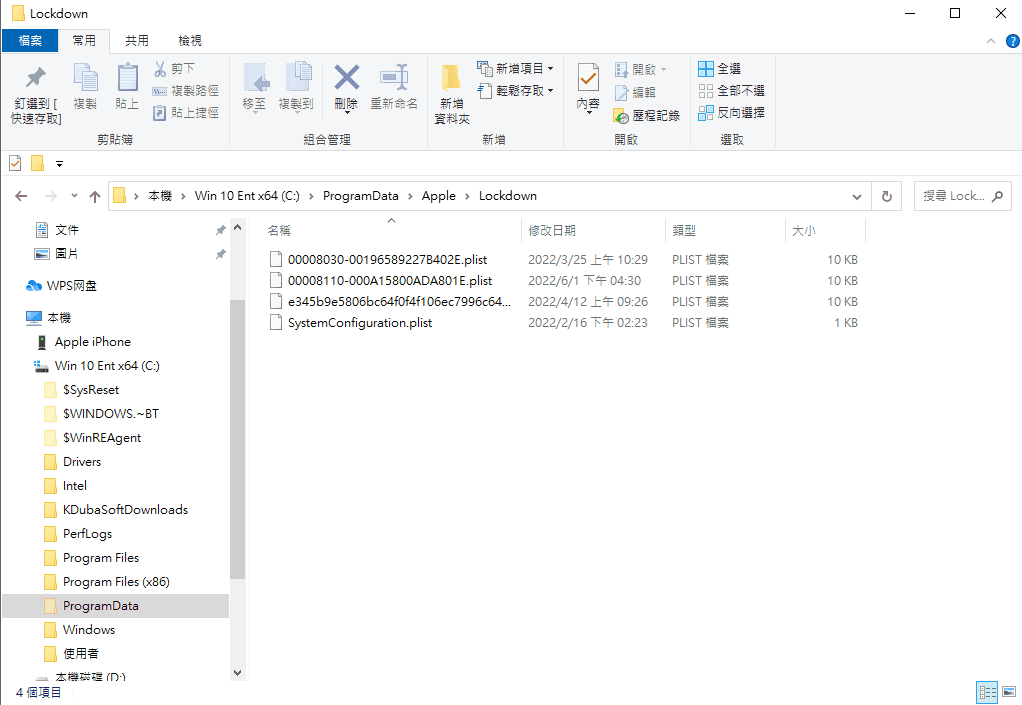Switch to the 共用 ribbon tab
1022x705 pixels.
(137, 41)
